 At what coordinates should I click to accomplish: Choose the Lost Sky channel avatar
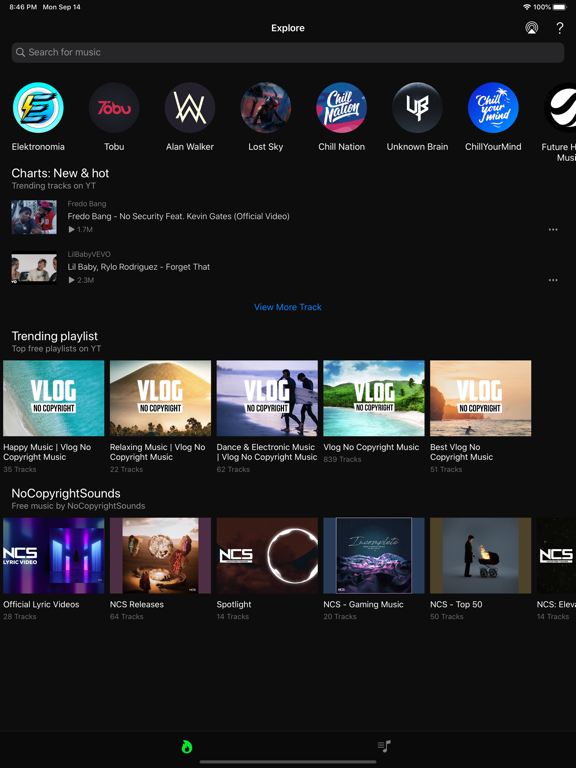pyautogui.click(x=266, y=108)
